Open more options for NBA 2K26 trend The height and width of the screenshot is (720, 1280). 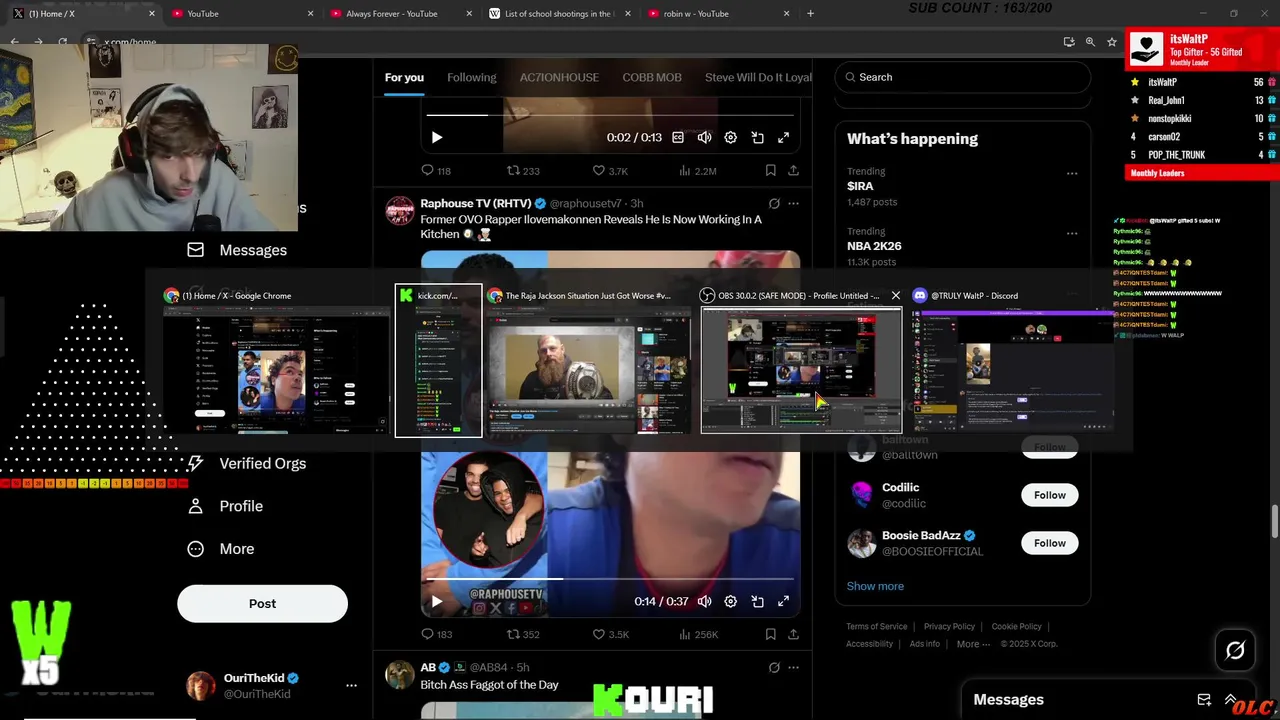1072,233
